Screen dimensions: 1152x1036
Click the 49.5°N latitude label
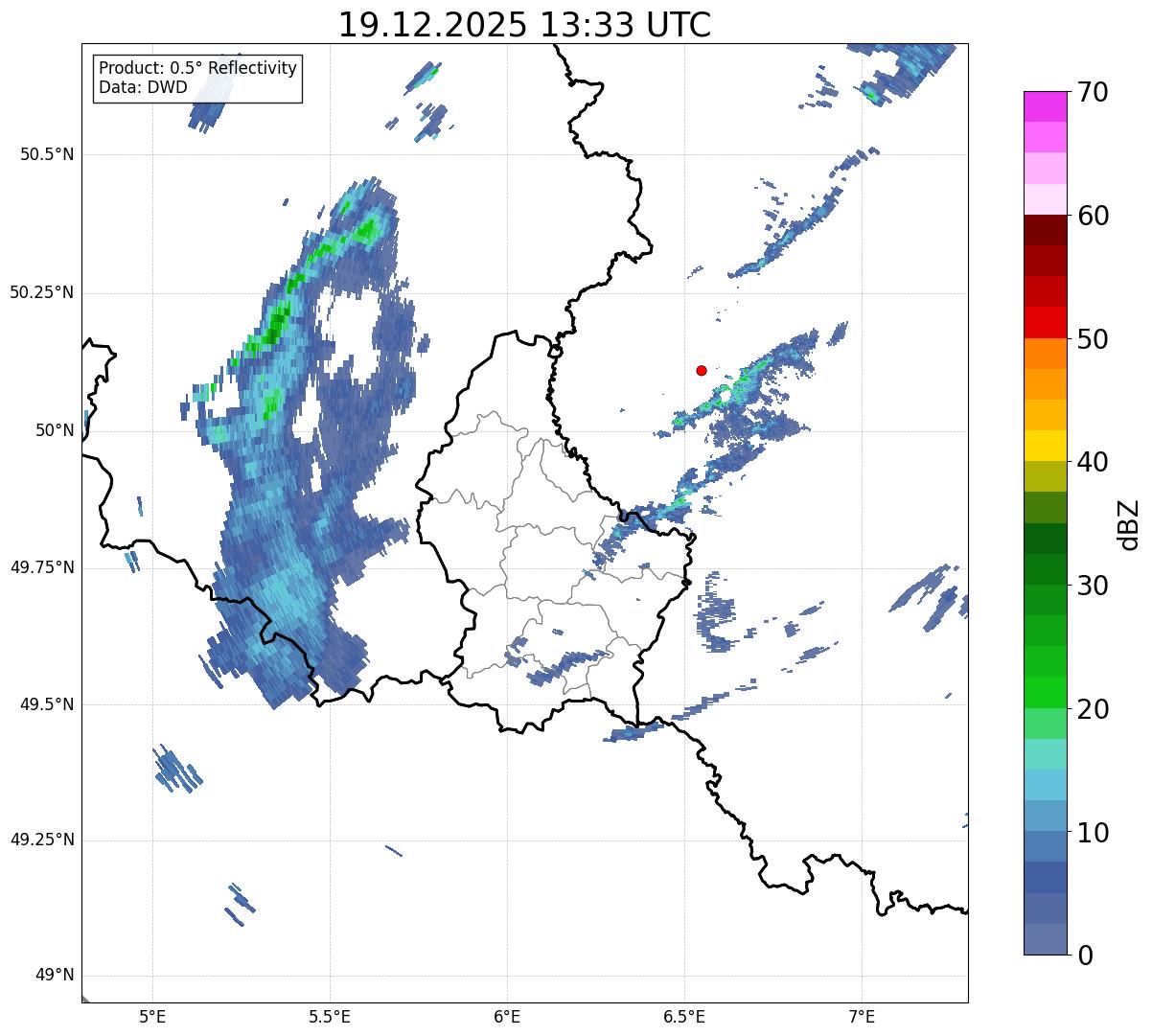pos(47,704)
